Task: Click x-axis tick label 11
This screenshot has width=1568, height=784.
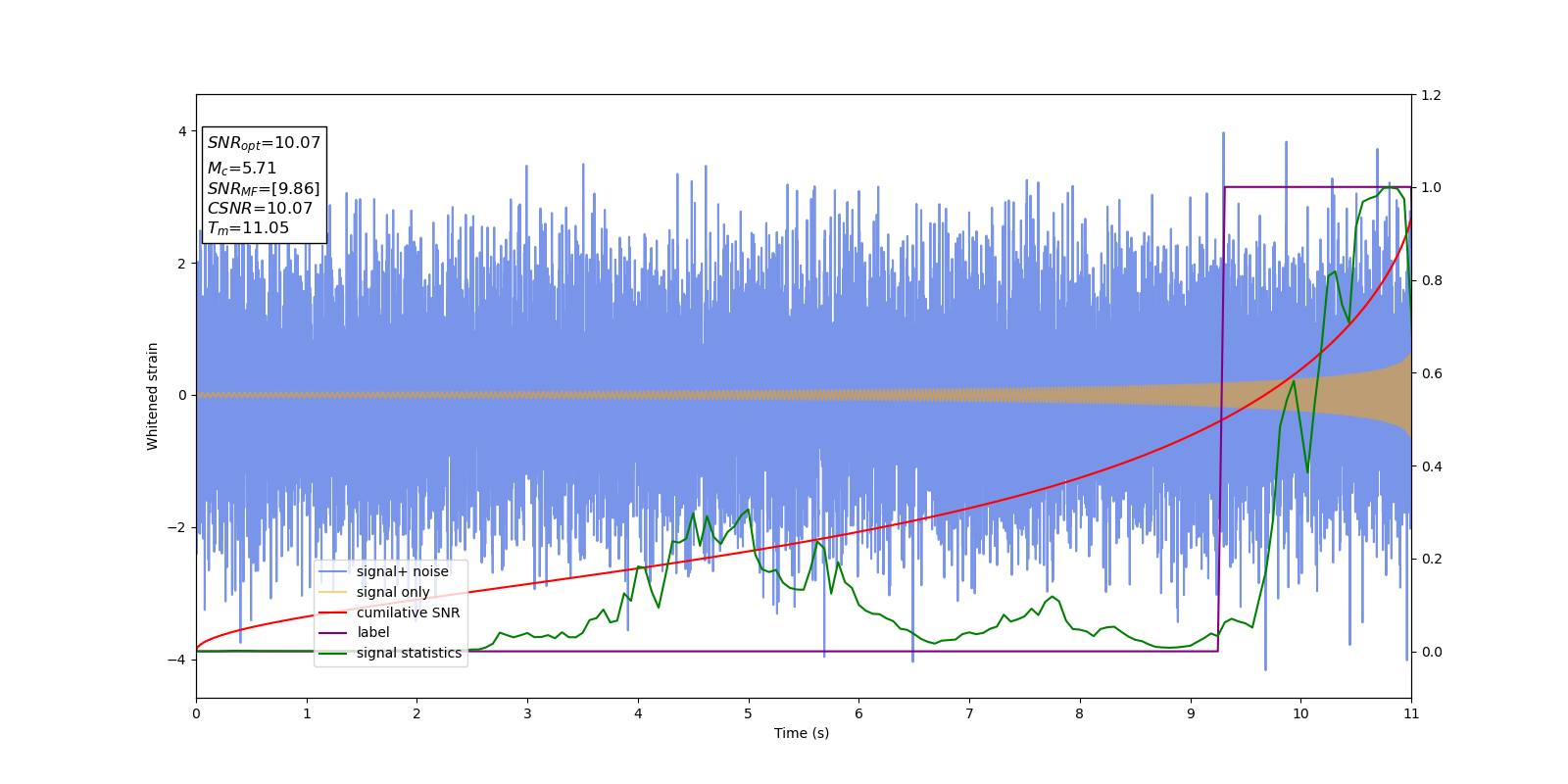Action: click(x=1411, y=713)
